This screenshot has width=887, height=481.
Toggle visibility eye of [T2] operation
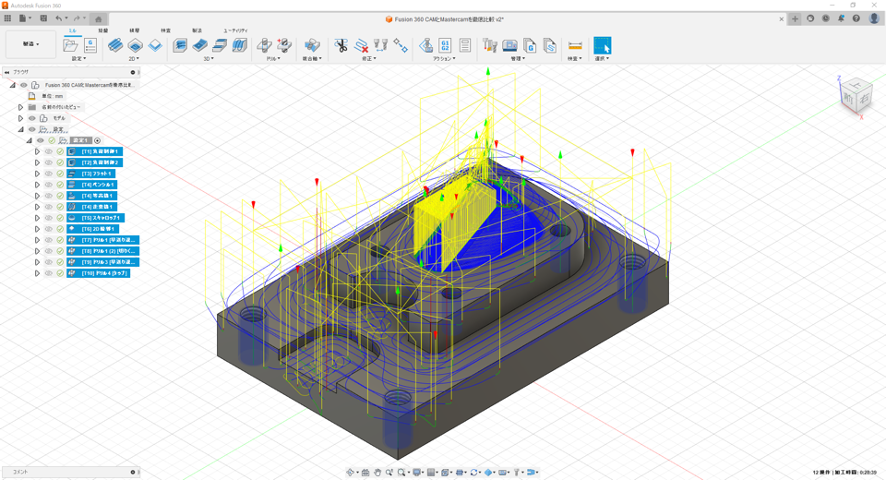49,162
